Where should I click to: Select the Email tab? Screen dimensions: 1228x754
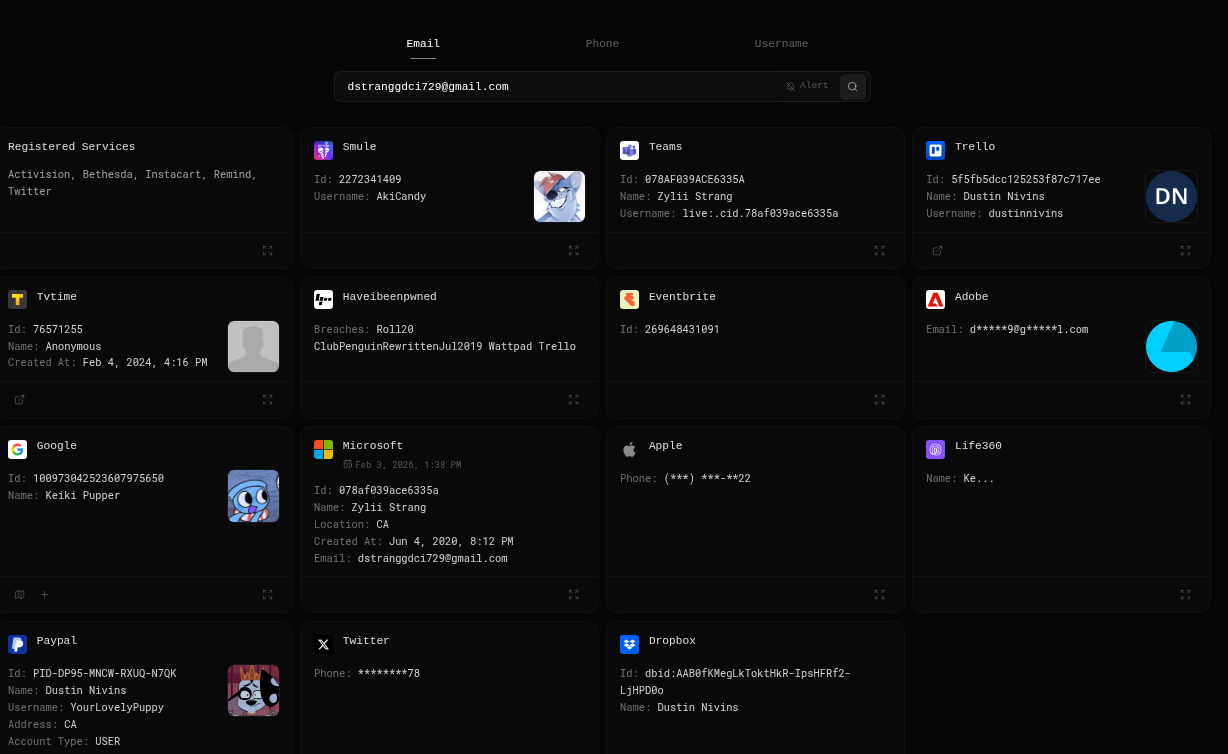[x=423, y=44]
